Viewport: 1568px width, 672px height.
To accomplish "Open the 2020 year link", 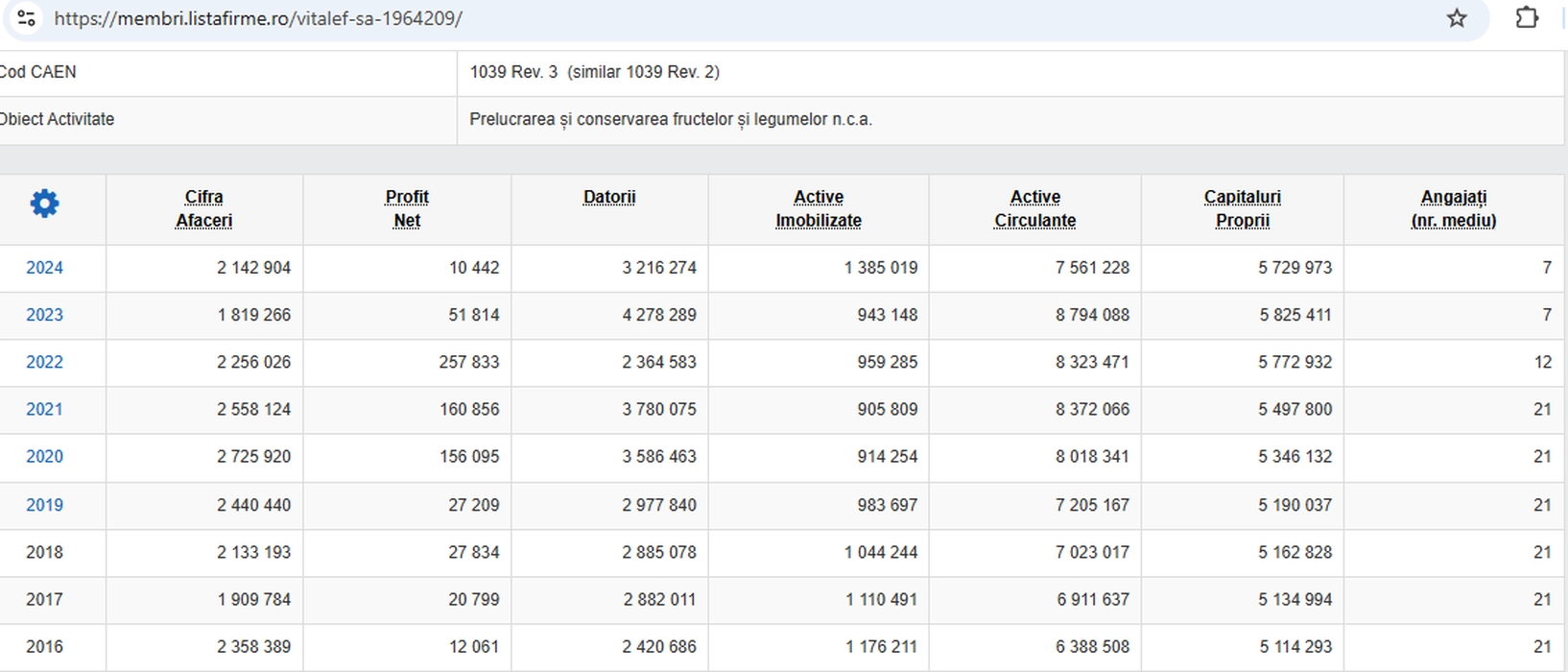I will pyautogui.click(x=44, y=456).
